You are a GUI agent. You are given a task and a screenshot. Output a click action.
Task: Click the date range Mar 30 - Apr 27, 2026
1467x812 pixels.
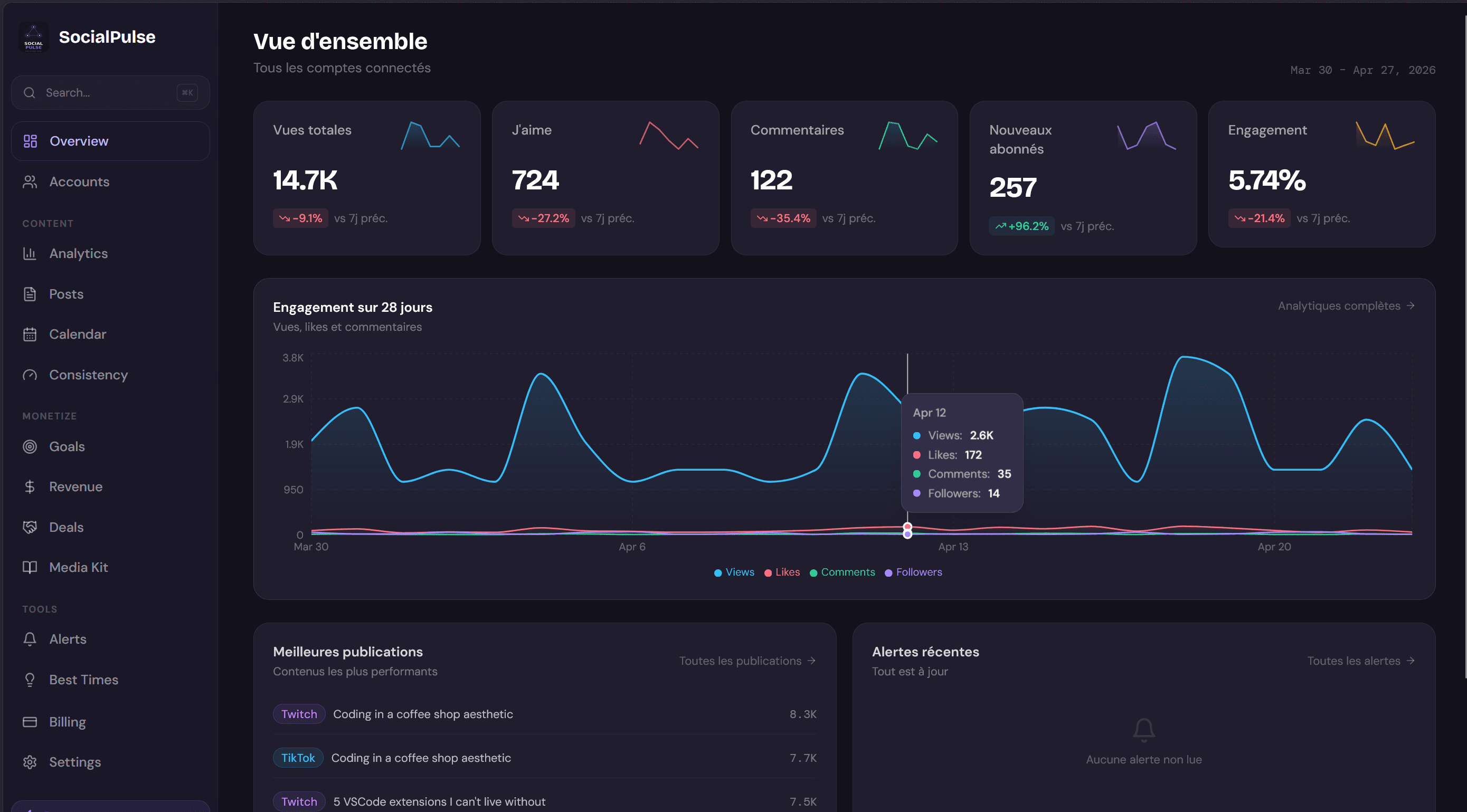1362,70
